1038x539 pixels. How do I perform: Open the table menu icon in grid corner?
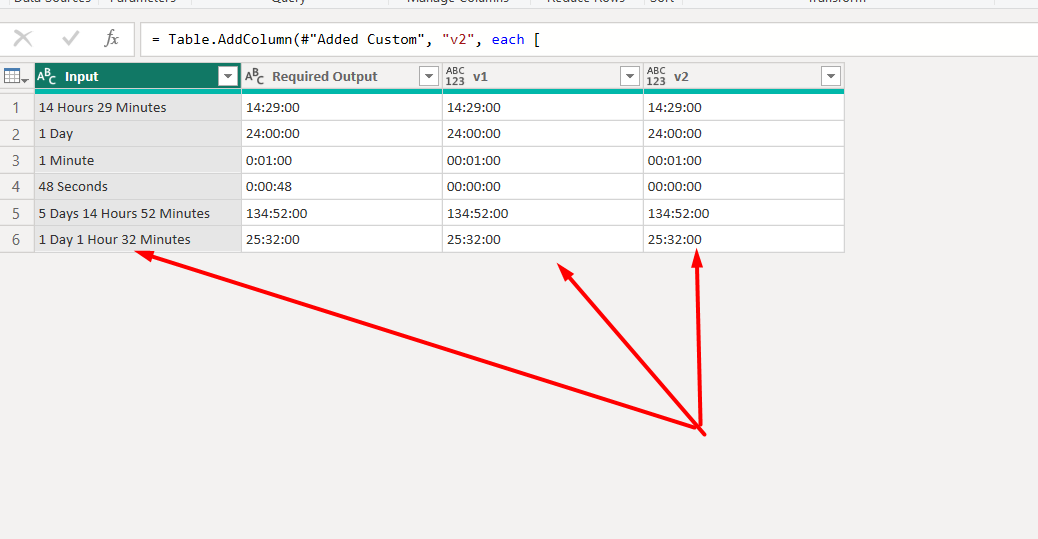point(16,77)
